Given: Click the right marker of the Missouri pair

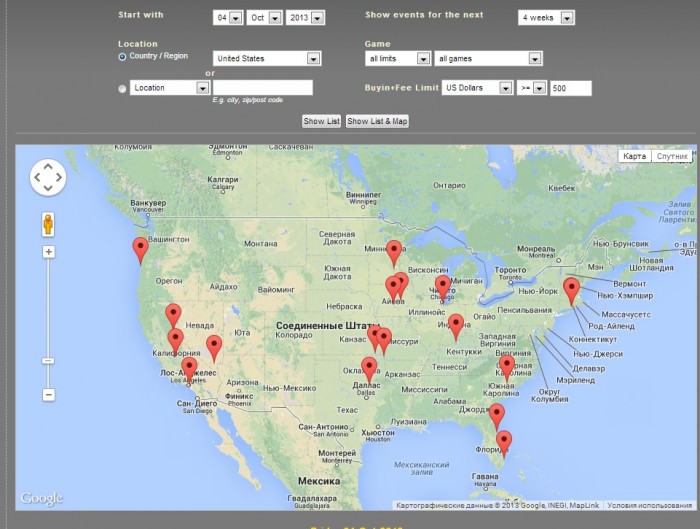Looking at the screenshot, I should (384, 342).
